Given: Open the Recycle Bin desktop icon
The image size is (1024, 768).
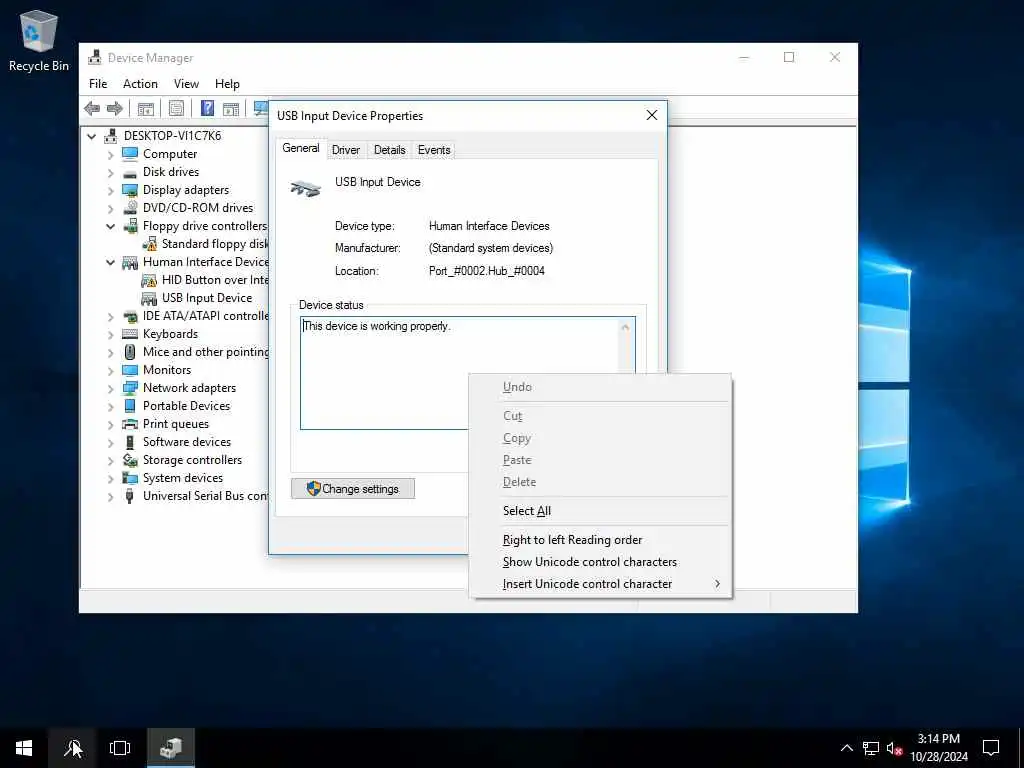Looking at the screenshot, I should click(x=39, y=40).
